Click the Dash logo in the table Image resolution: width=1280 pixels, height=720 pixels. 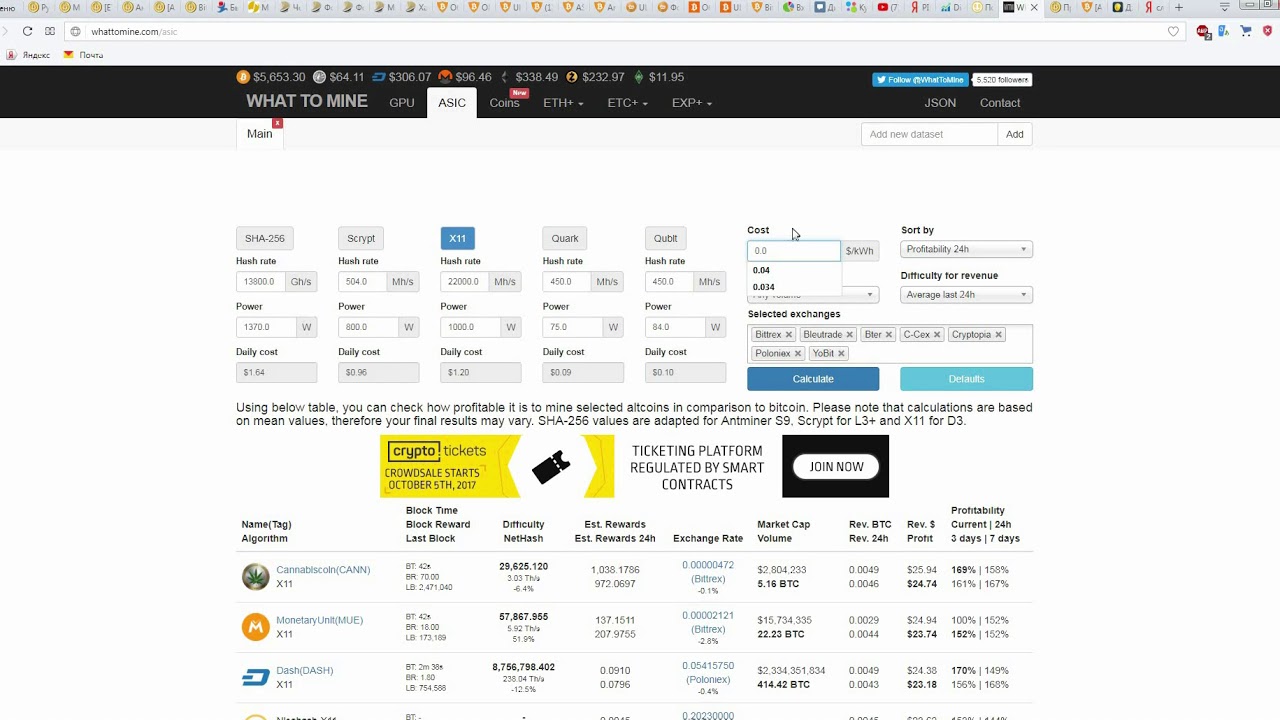point(256,678)
